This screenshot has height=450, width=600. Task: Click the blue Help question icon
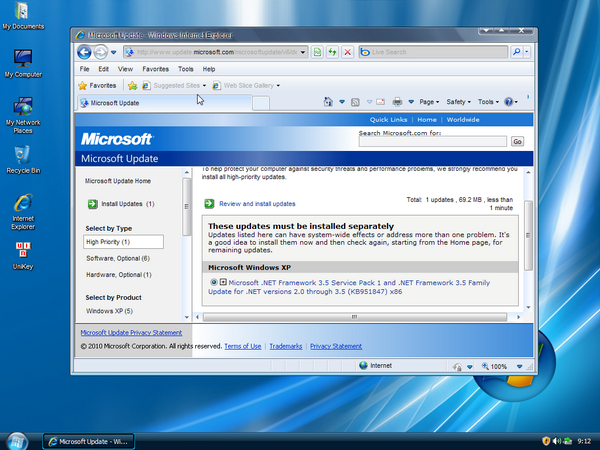click(509, 102)
